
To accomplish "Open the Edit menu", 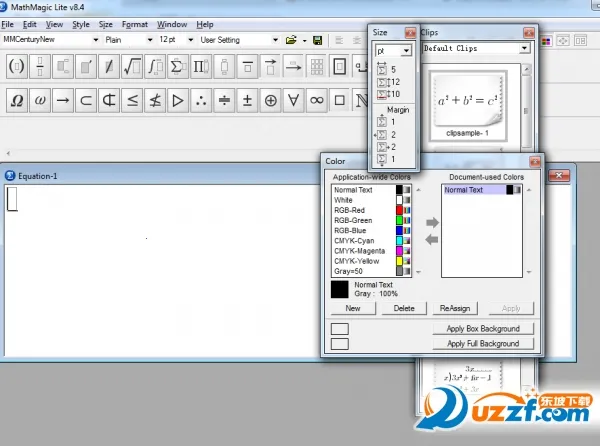I will 29,24.
